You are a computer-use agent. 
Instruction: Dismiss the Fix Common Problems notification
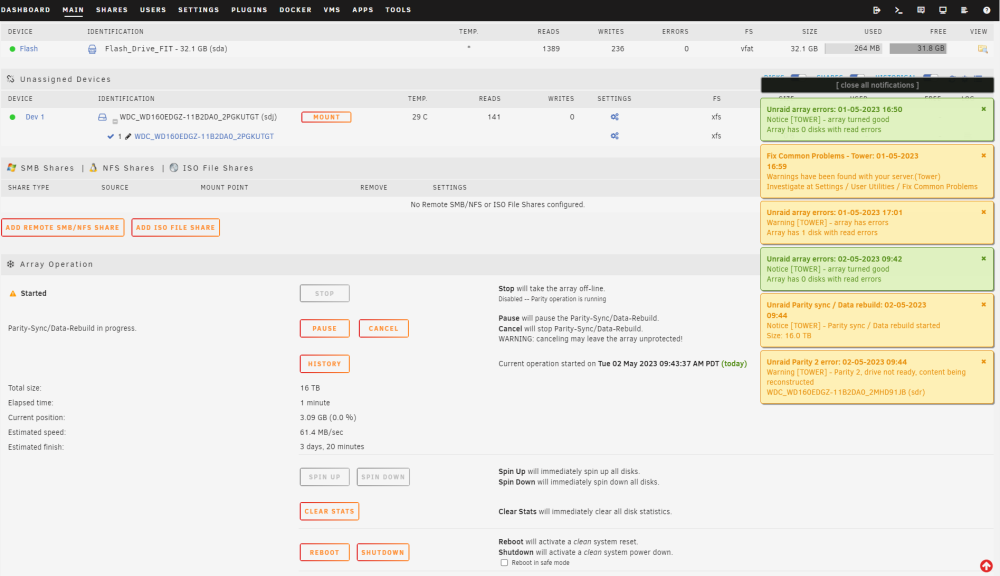click(x=983, y=156)
